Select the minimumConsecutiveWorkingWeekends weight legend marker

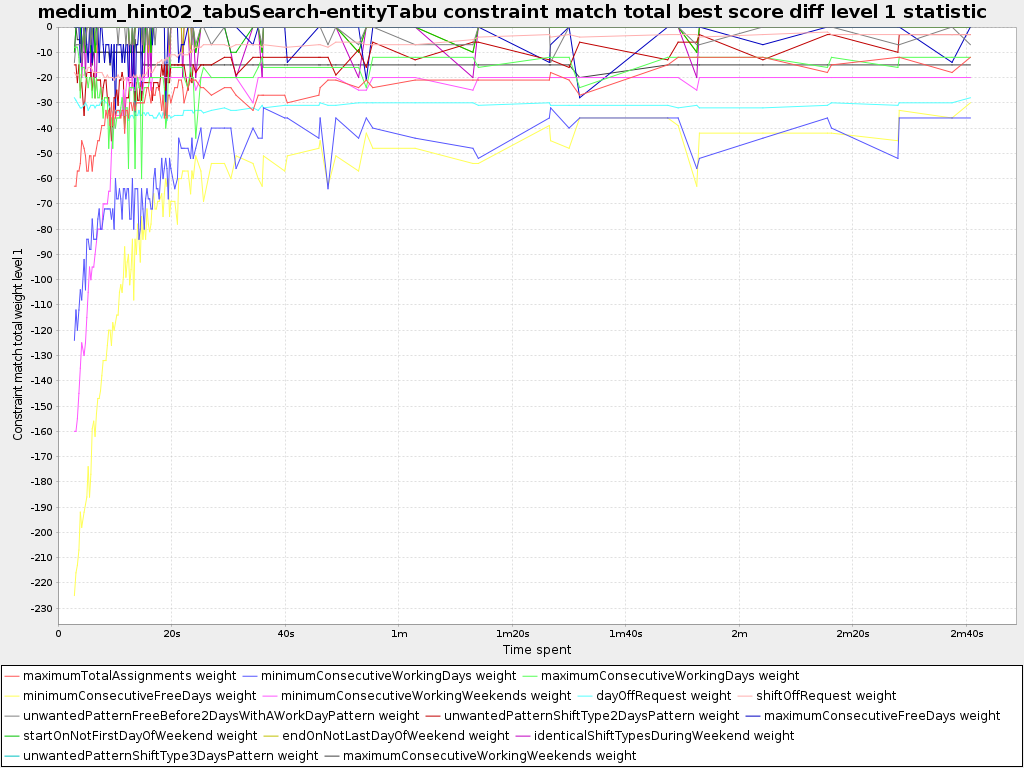(x=274, y=696)
